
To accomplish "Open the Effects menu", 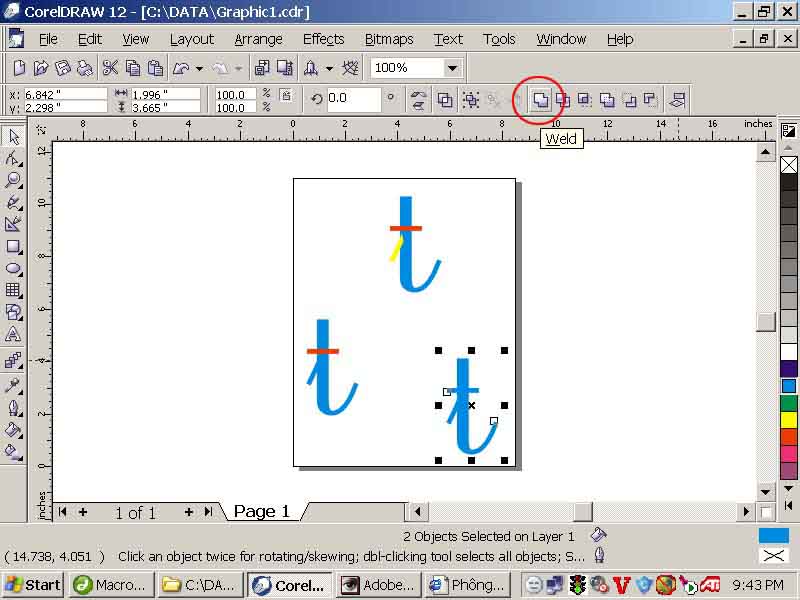I will [x=323, y=39].
